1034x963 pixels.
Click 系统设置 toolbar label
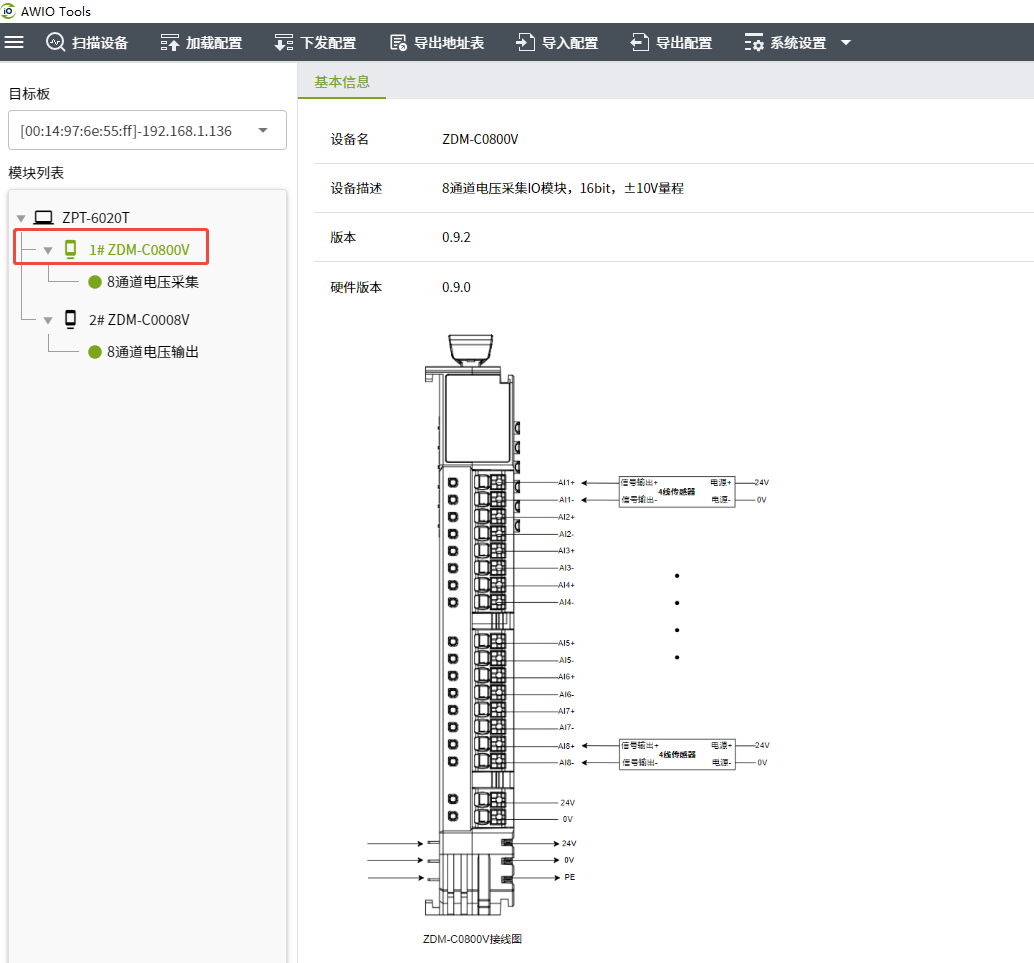click(798, 43)
